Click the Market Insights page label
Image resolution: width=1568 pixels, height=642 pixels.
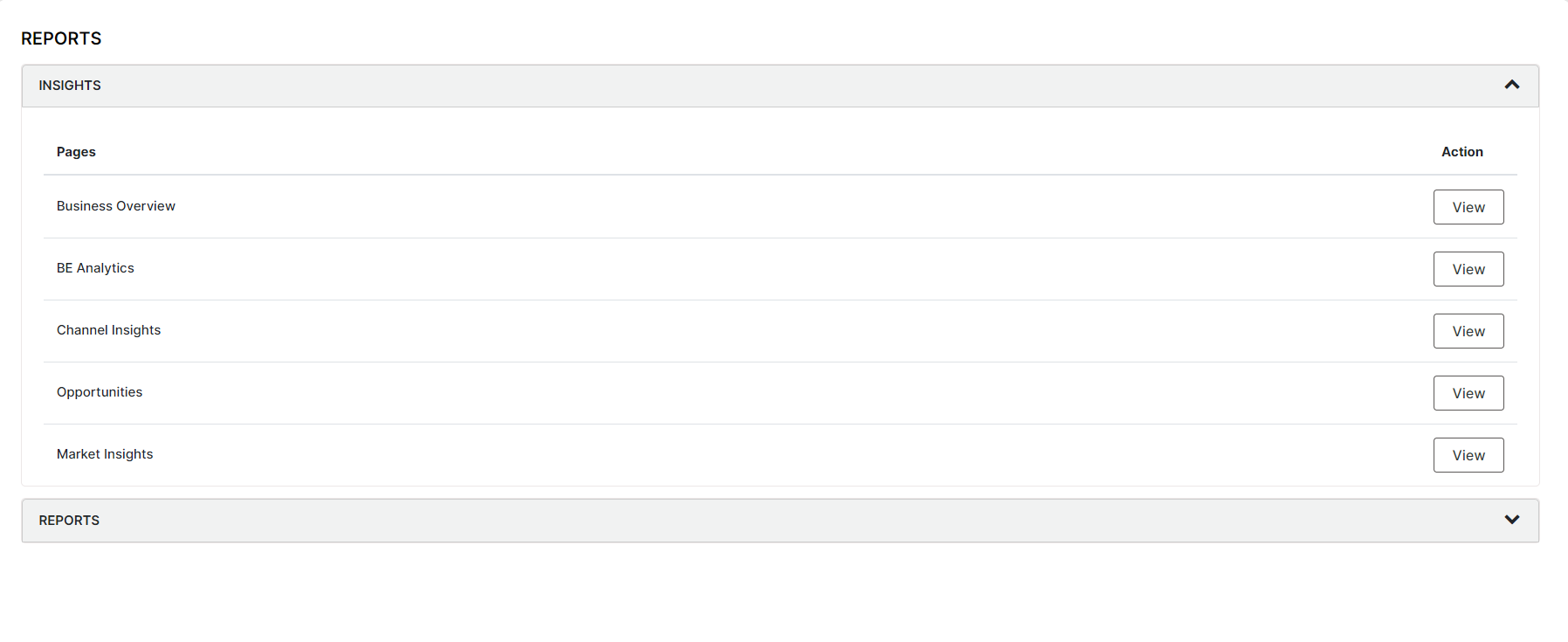(x=104, y=453)
